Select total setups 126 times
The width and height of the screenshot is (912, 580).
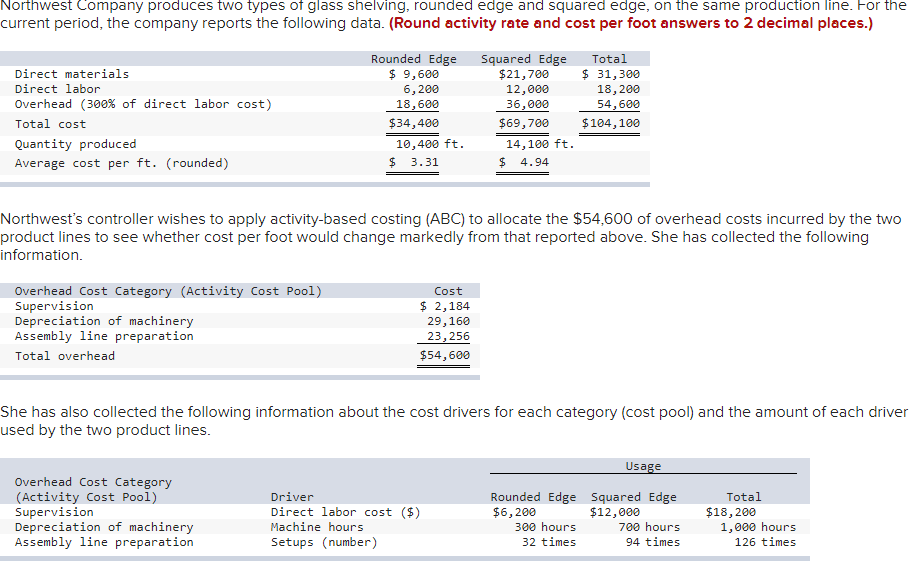[x=765, y=542]
